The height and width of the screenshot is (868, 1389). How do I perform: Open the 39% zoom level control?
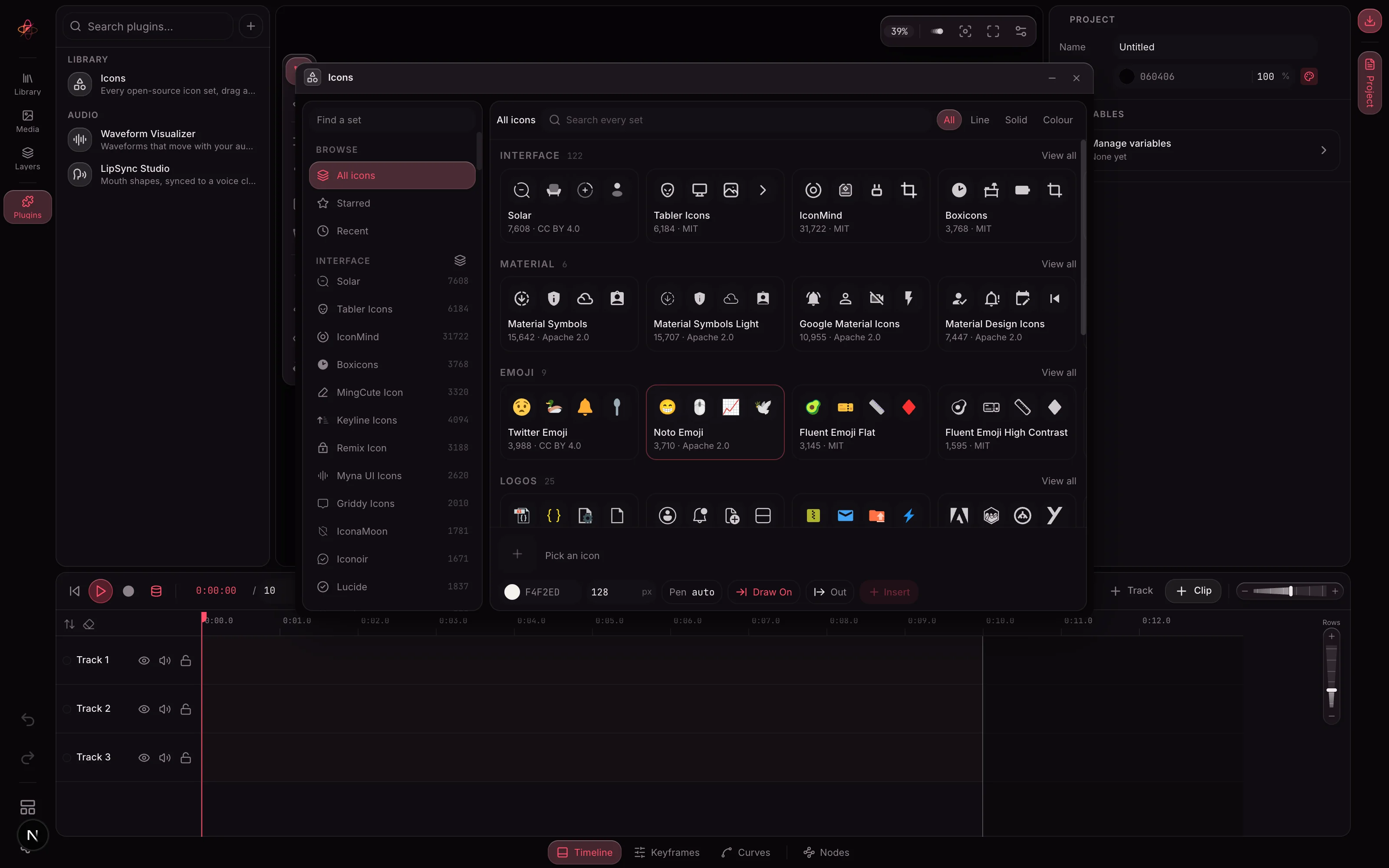tap(899, 32)
